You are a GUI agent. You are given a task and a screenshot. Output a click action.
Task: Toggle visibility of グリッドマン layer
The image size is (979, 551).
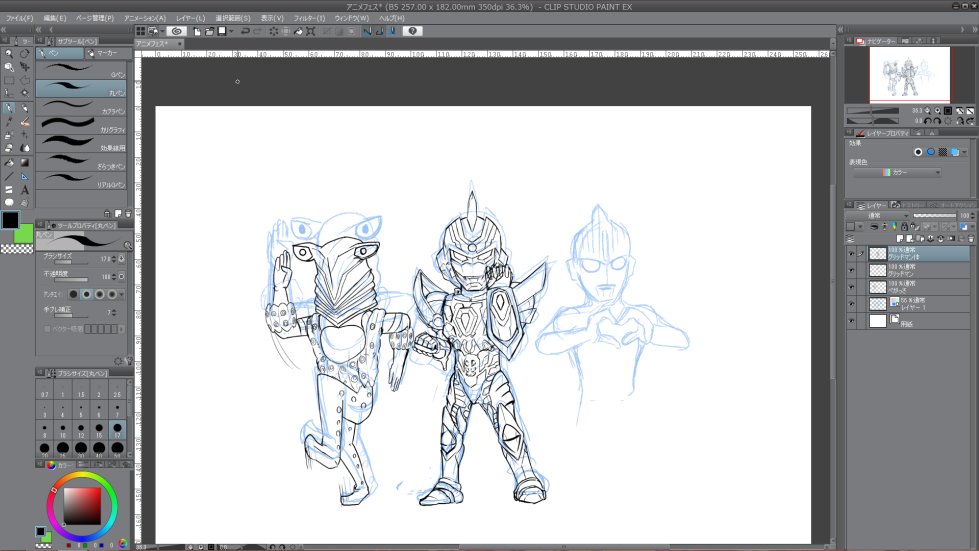click(851, 270)
